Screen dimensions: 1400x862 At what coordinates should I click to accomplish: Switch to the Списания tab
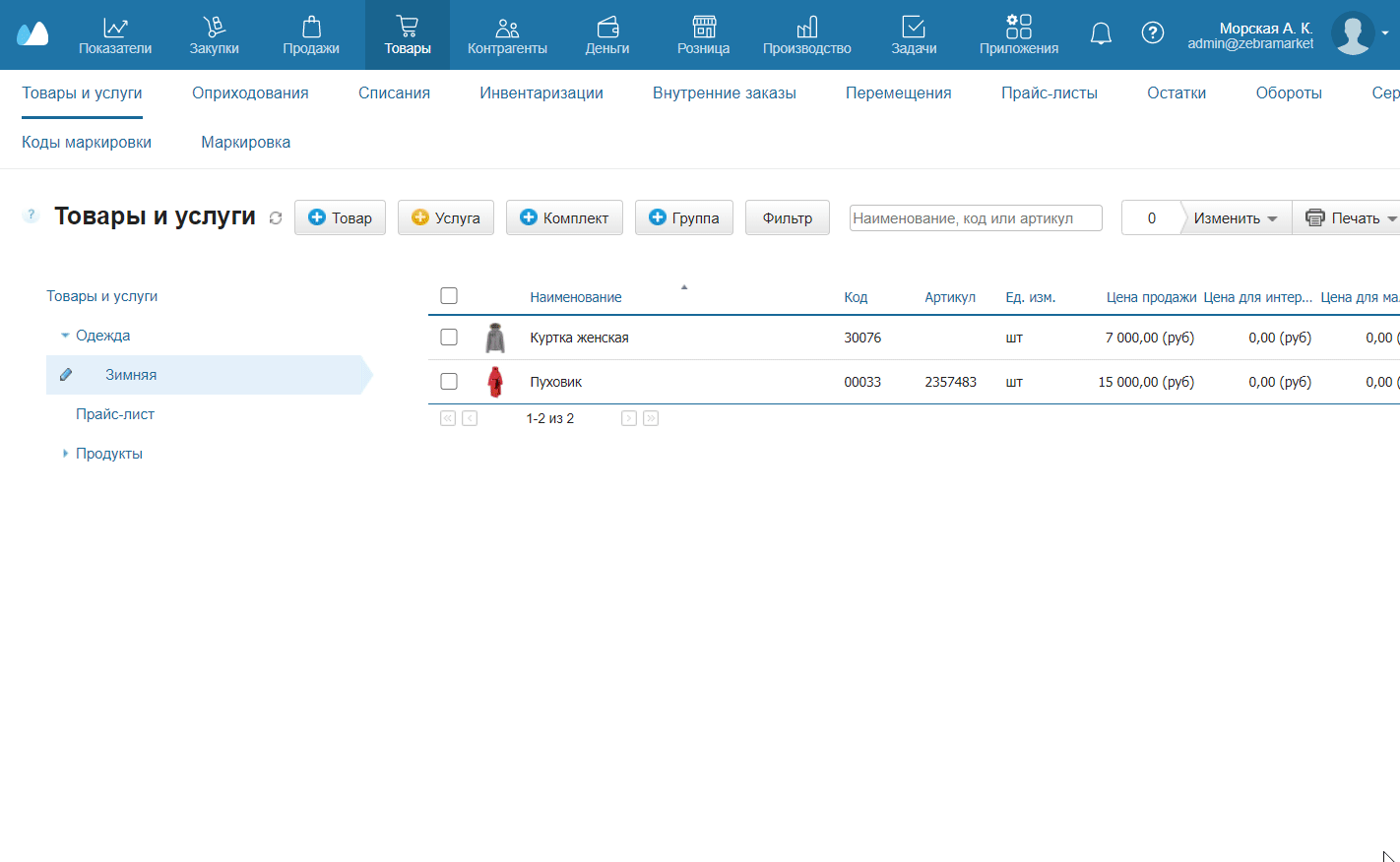point(394,93)
